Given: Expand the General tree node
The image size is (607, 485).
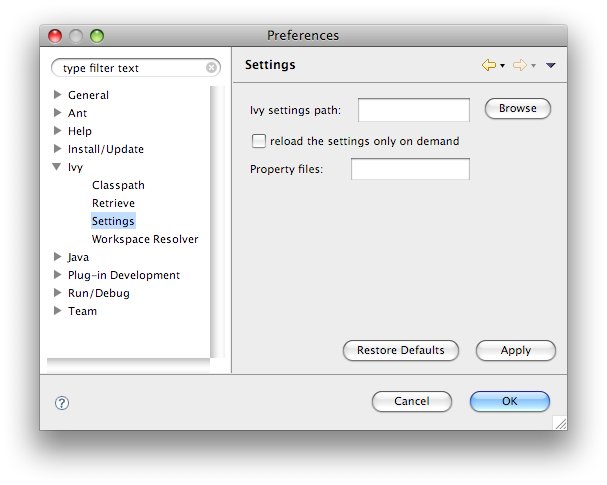Looking at the screenshot, I should [58, 95].
